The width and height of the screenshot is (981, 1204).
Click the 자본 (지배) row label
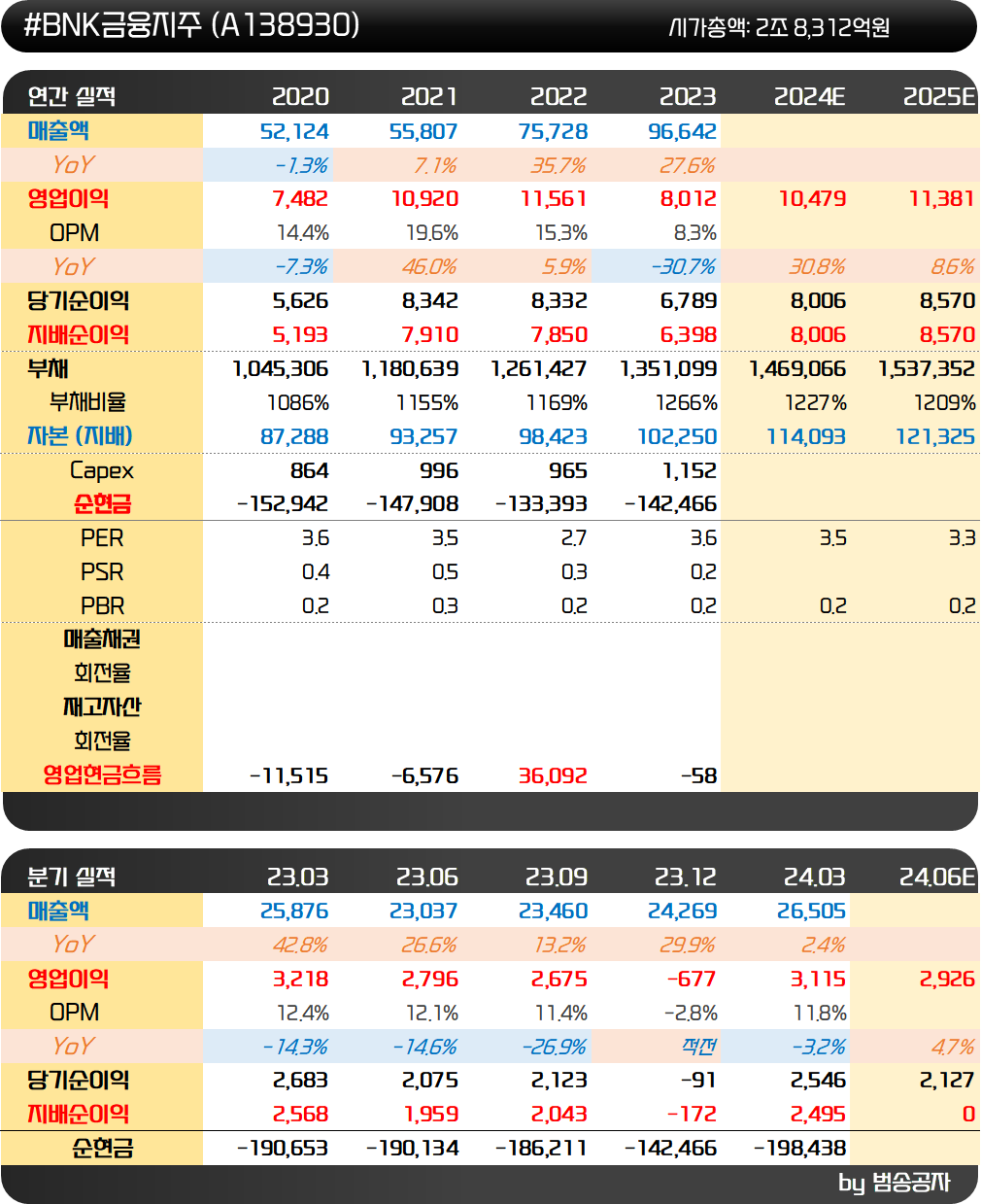pyautogui.click(x=80, y=435)
